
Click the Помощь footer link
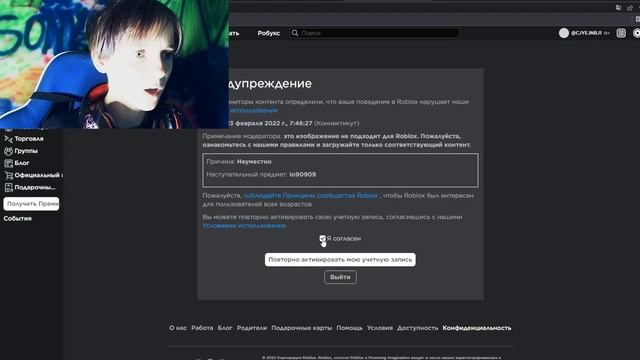[x=349, y=328]
